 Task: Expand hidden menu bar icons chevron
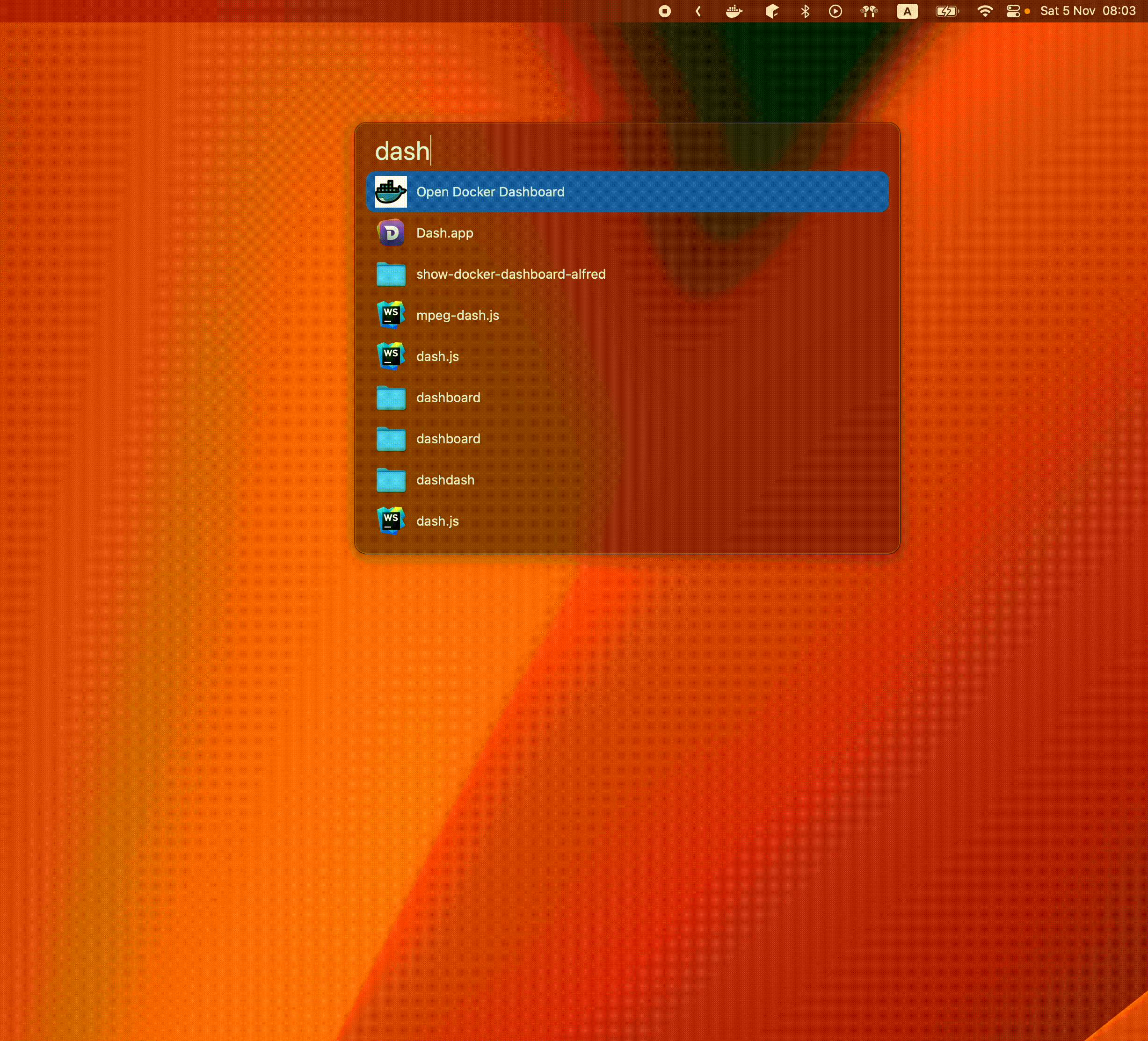[698, 11]
